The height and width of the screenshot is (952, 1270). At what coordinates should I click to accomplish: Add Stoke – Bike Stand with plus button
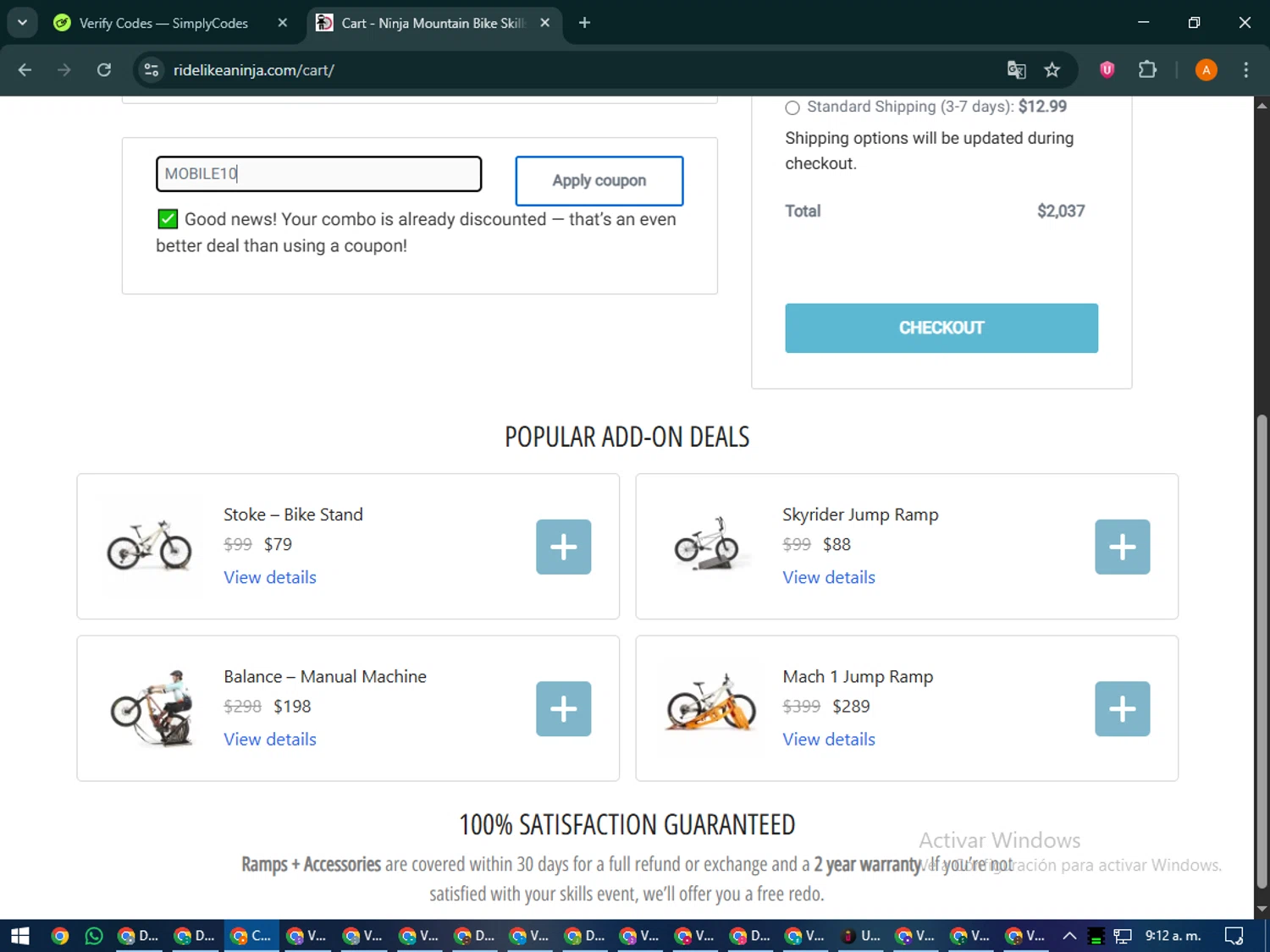click(564, 547)
